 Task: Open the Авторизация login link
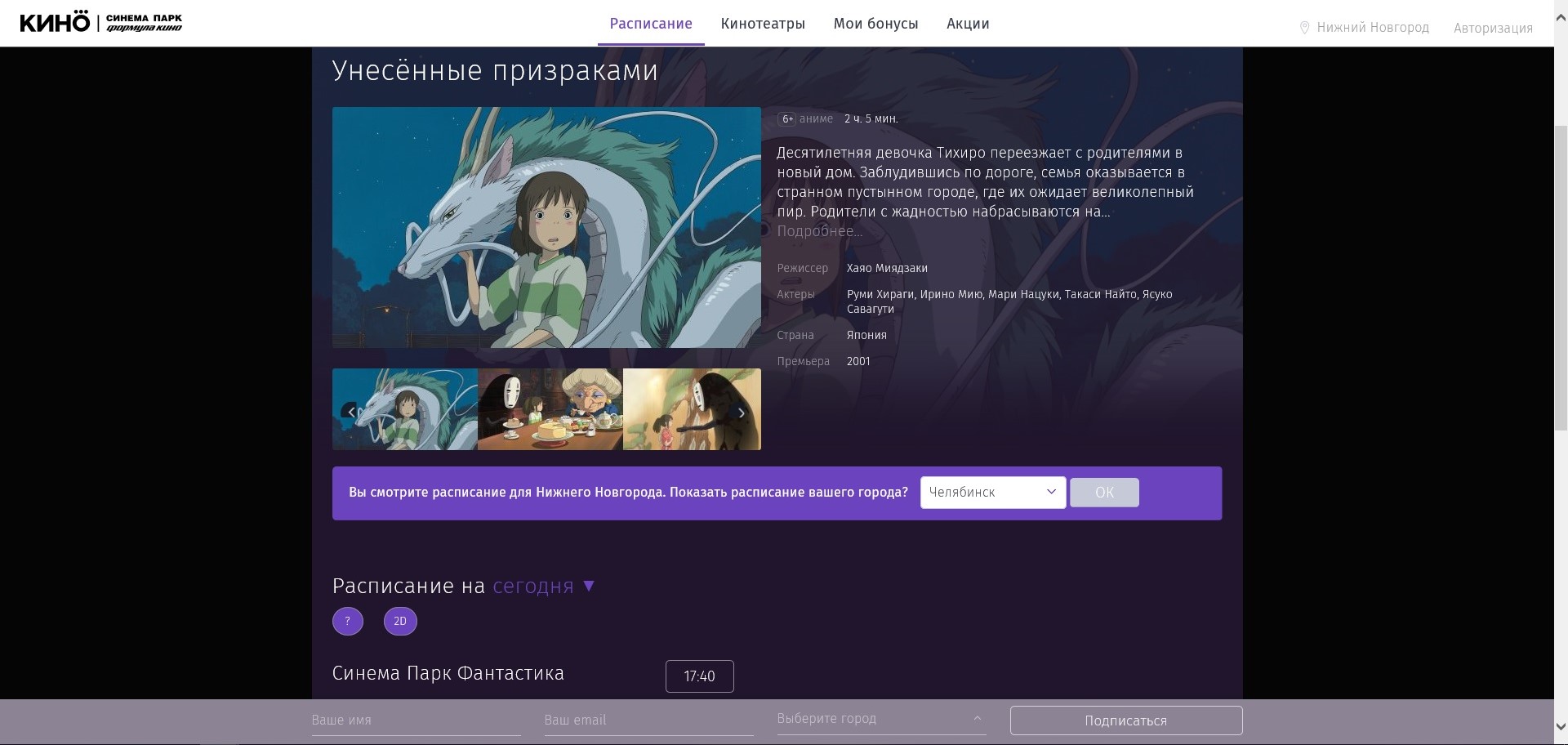click(x=1493, y=28)
